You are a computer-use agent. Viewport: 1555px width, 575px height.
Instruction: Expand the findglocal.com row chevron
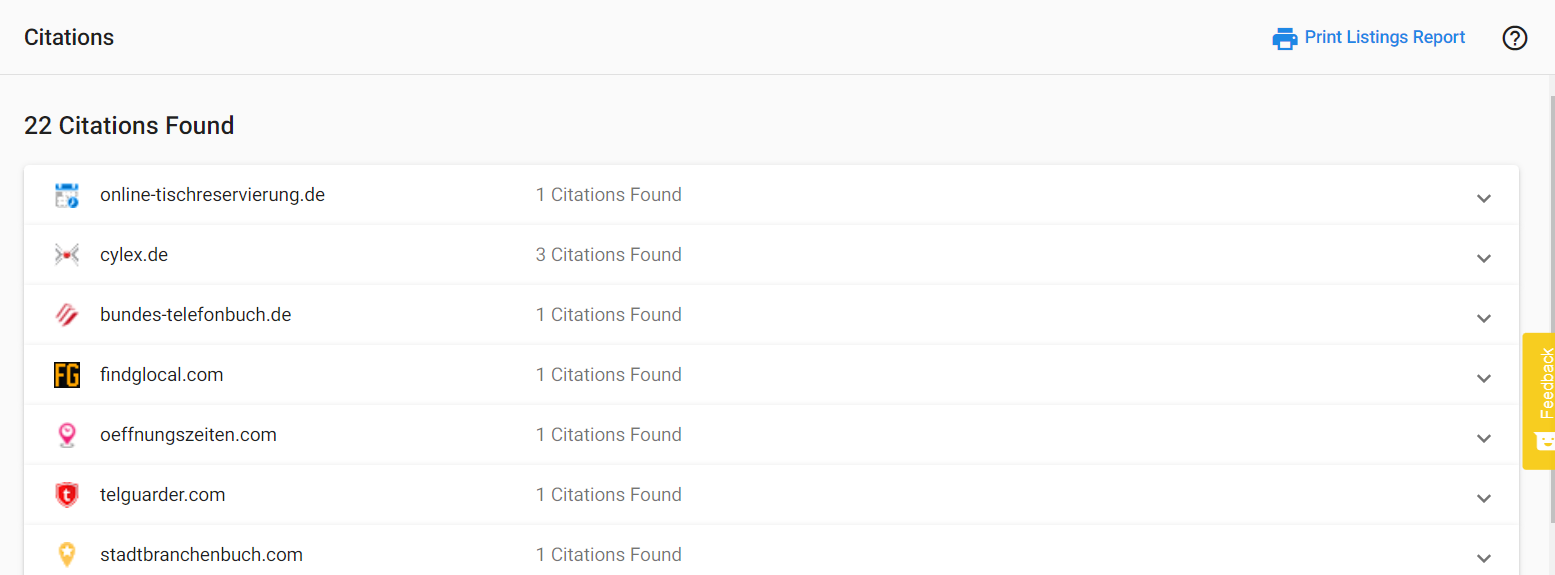tap(1484, 377)
